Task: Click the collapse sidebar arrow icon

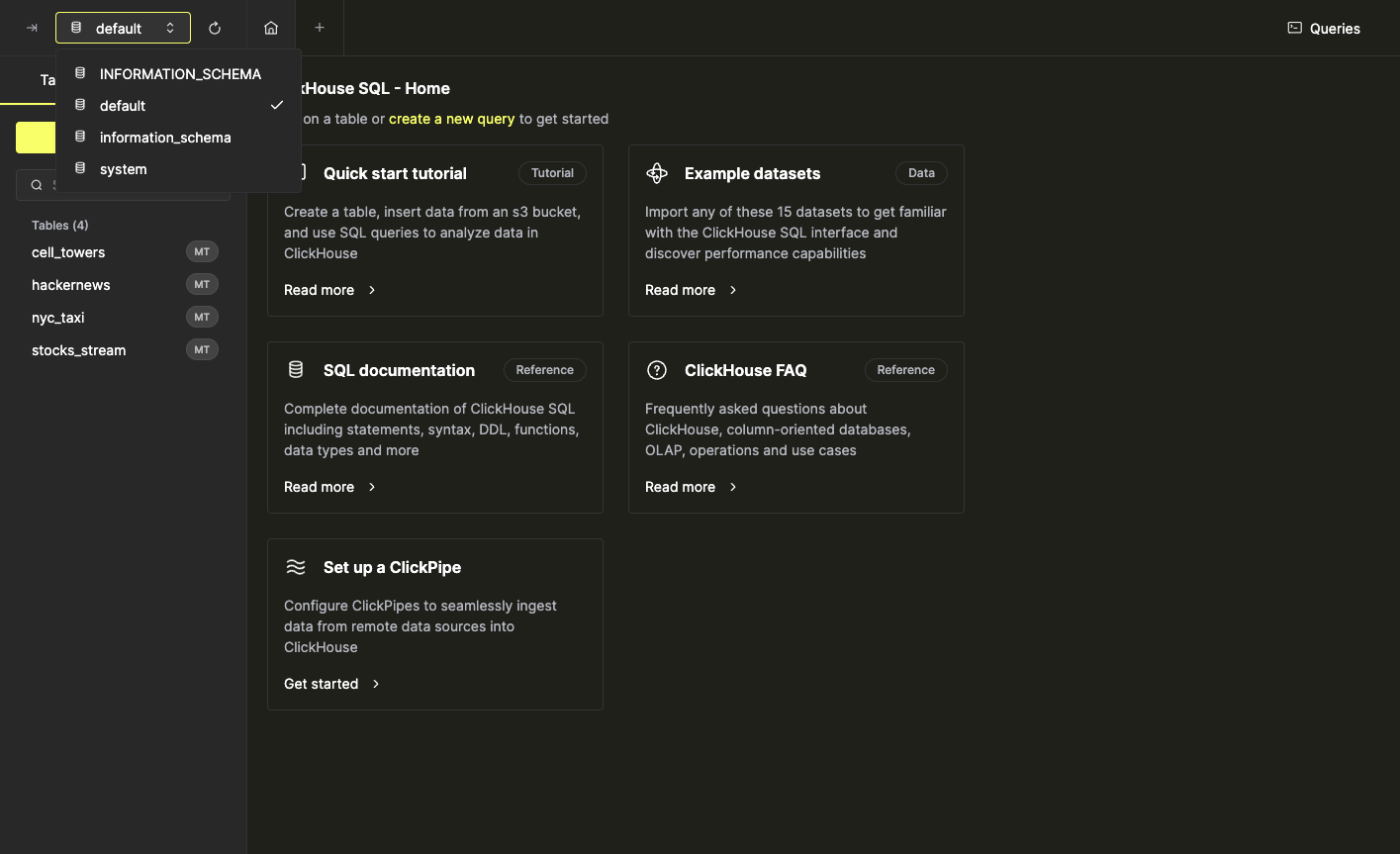Action: [x=32, y=28]
